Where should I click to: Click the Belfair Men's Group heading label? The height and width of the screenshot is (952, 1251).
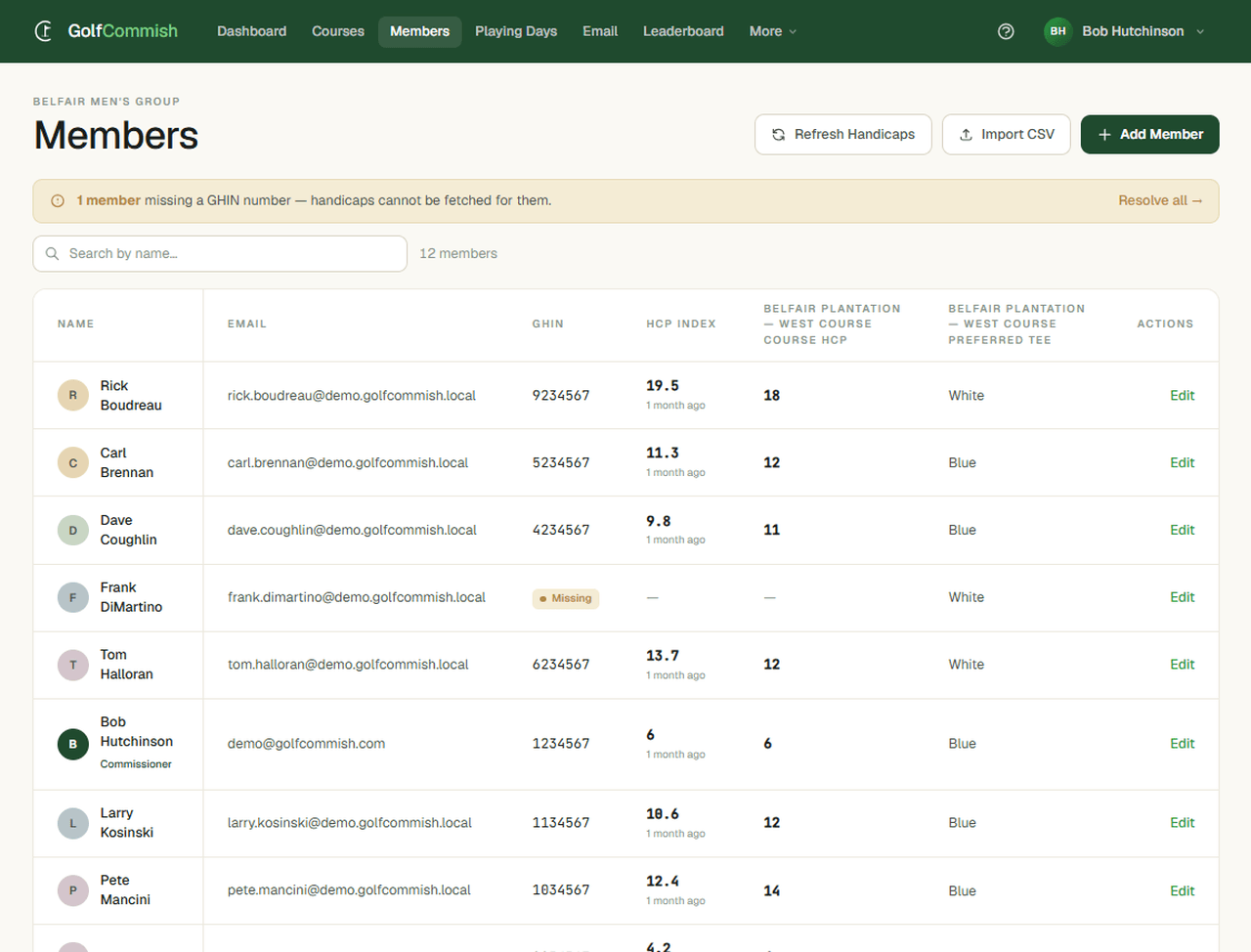107,102
